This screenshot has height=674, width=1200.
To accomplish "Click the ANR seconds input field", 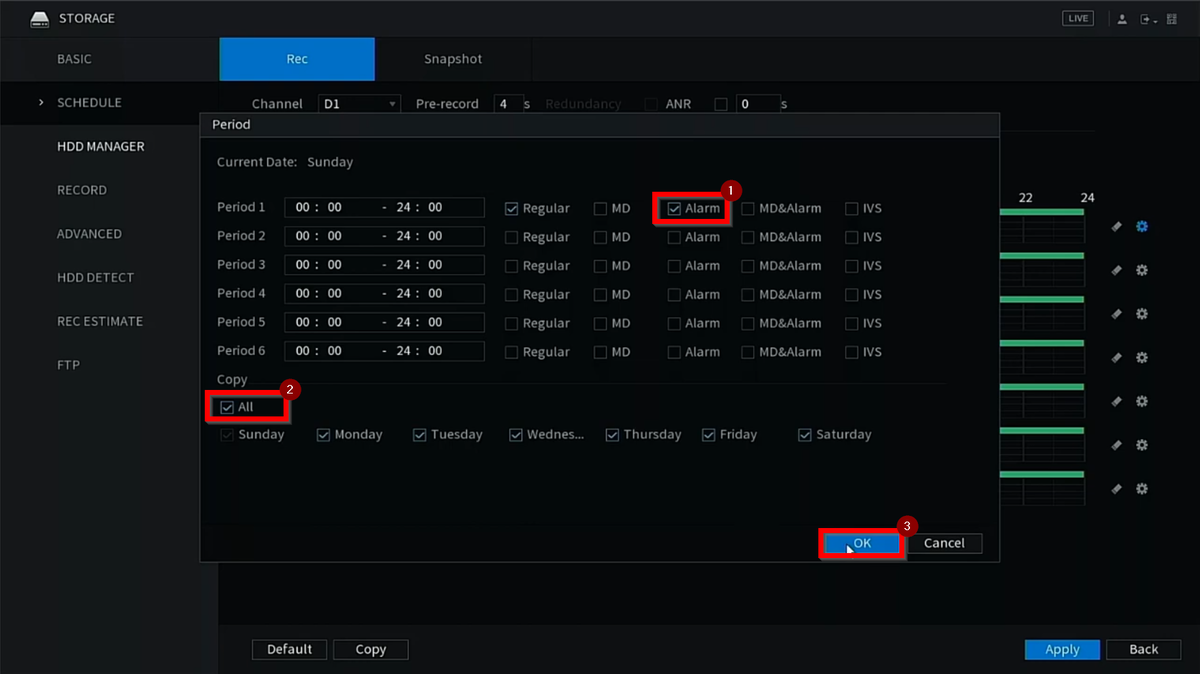I will pyautogui.click(x=758, y=104).
